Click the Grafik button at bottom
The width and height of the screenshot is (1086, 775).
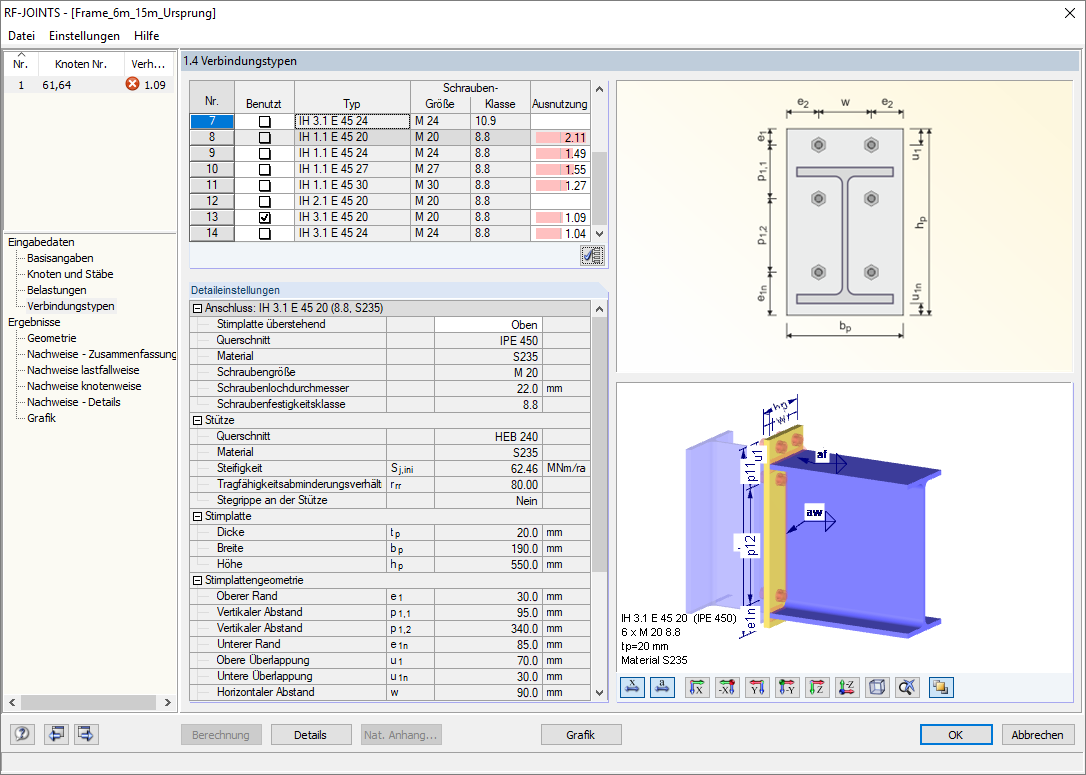click(580, 735)
